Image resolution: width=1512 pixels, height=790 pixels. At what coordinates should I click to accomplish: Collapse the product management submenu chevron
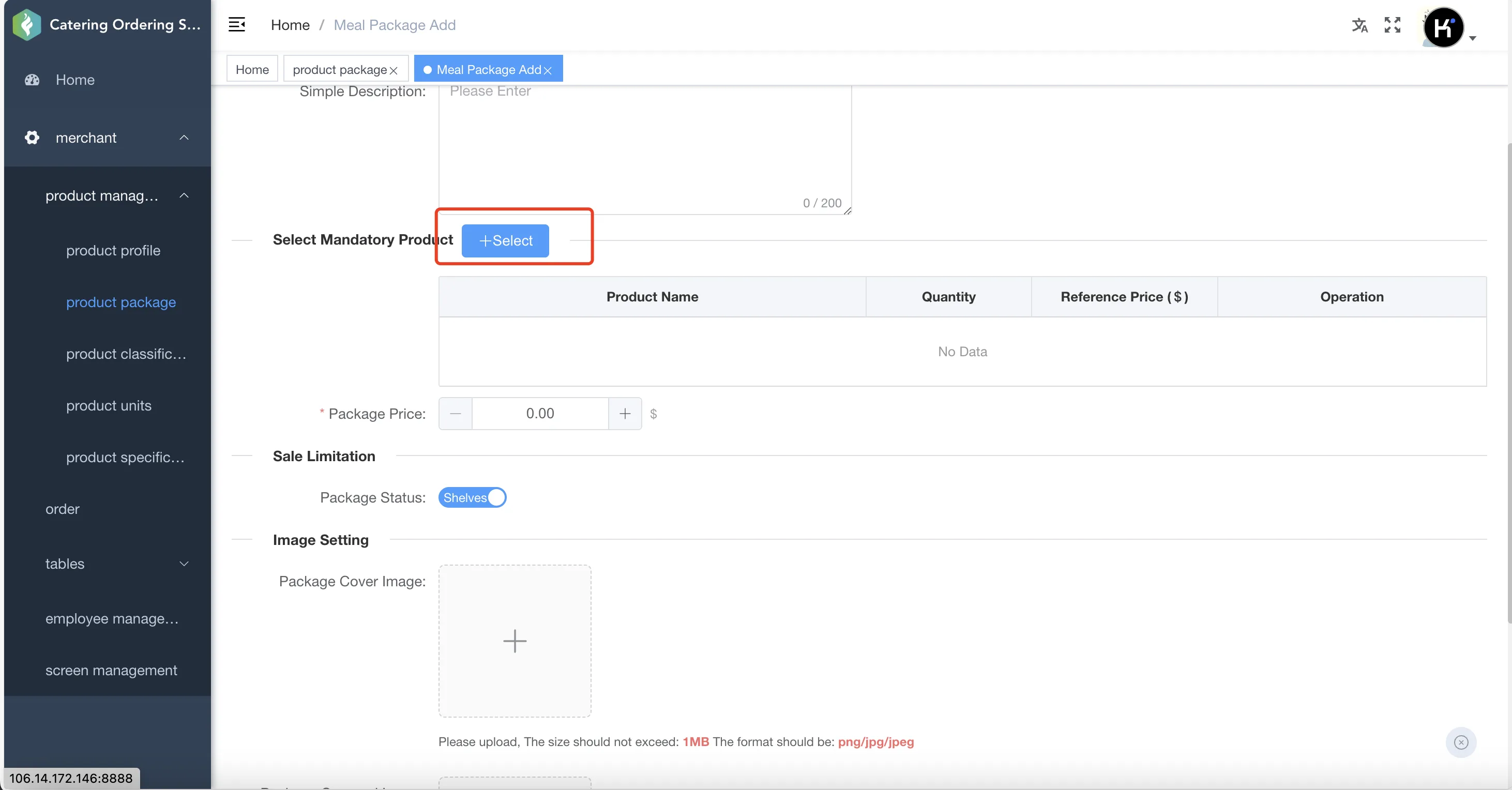pos(184,195)
